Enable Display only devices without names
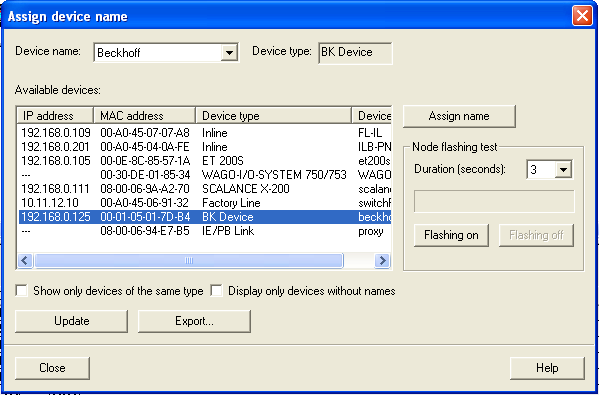Viewport: 599px width, 395px height. tap(217, 291)
